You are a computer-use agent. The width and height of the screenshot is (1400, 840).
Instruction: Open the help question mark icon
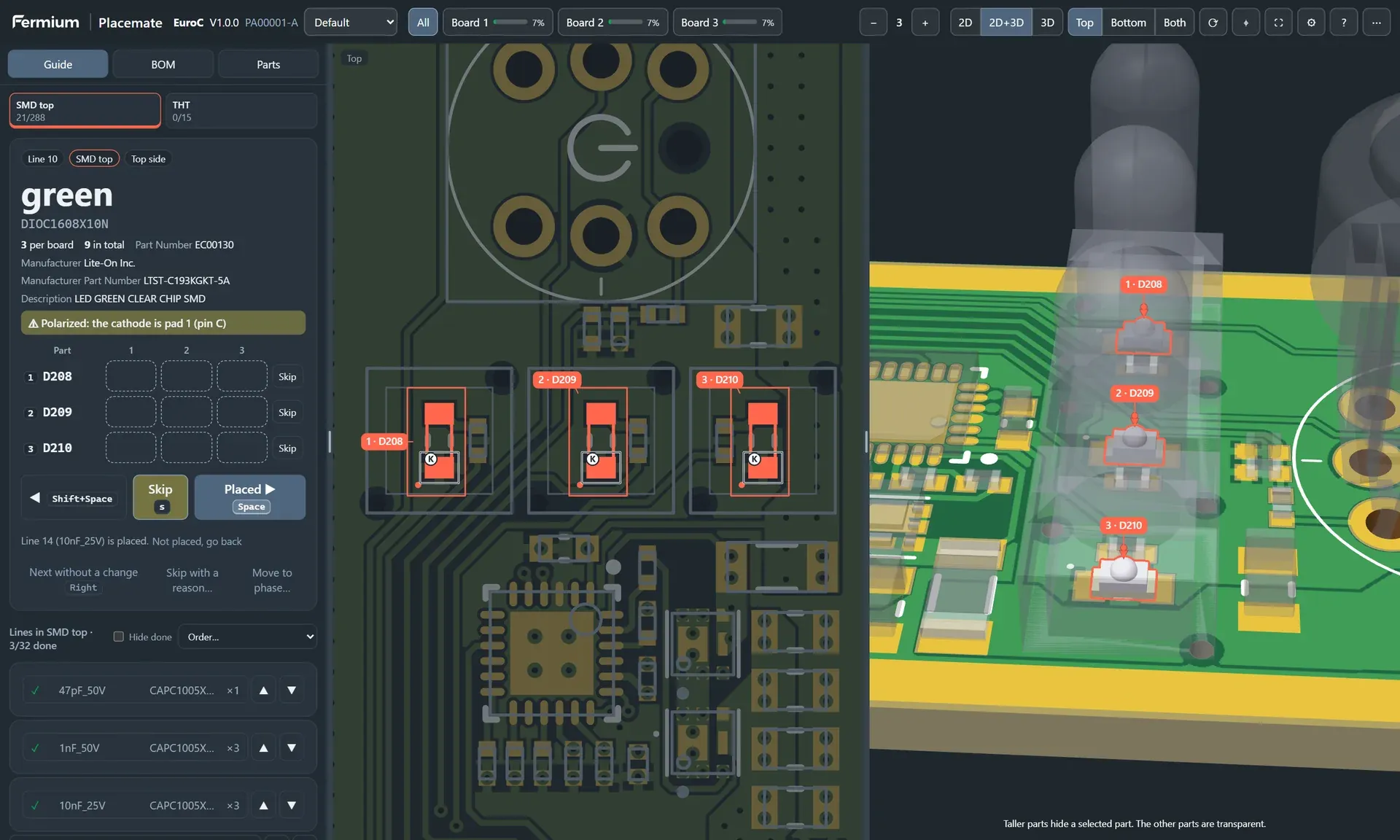[x=1344, y=23]
